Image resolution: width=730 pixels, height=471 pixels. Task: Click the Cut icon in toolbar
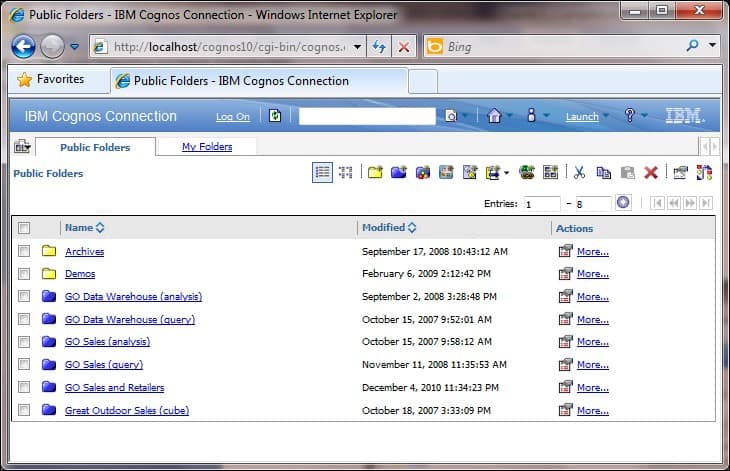579,172
